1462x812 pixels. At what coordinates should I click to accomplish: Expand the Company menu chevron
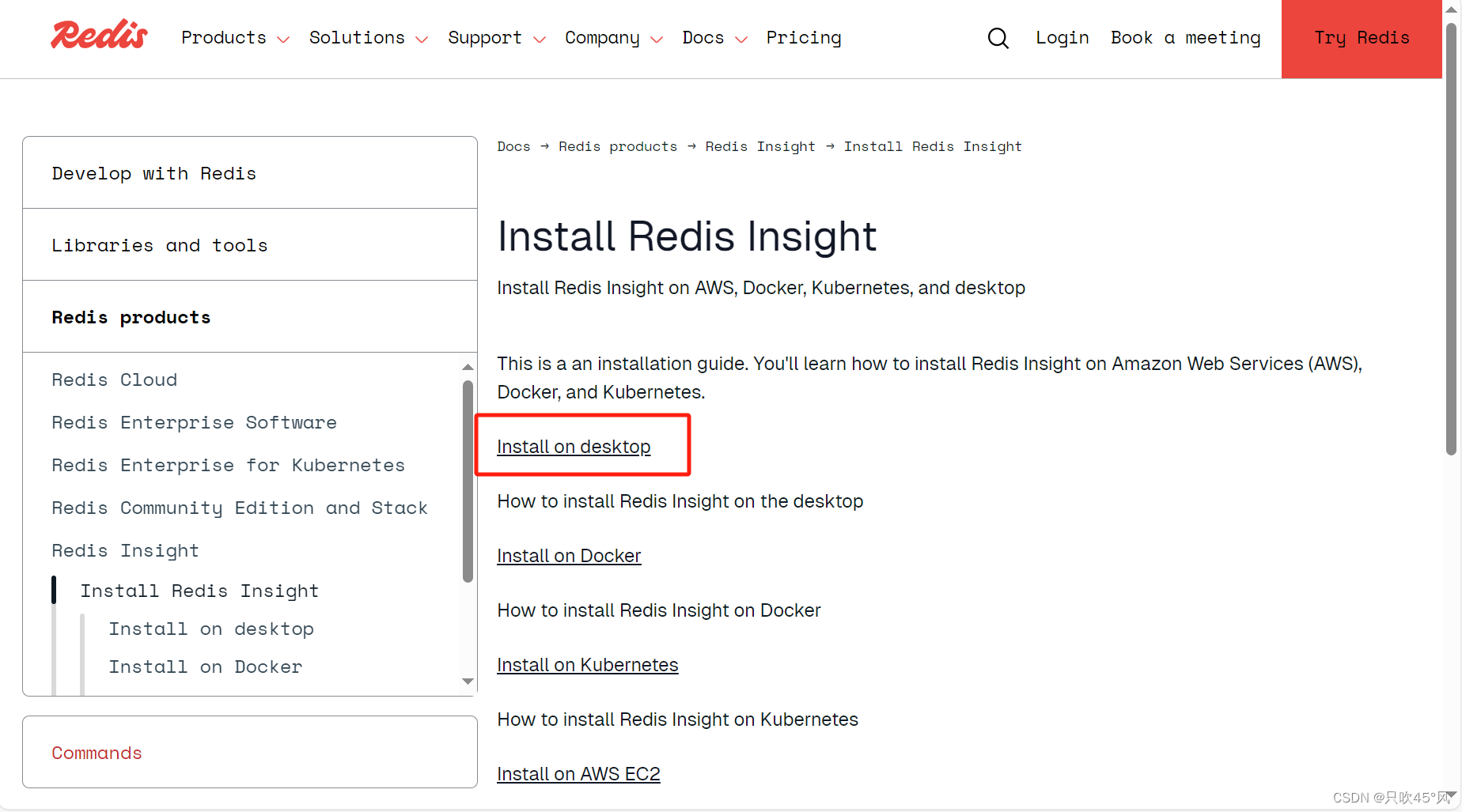point(657,40)
